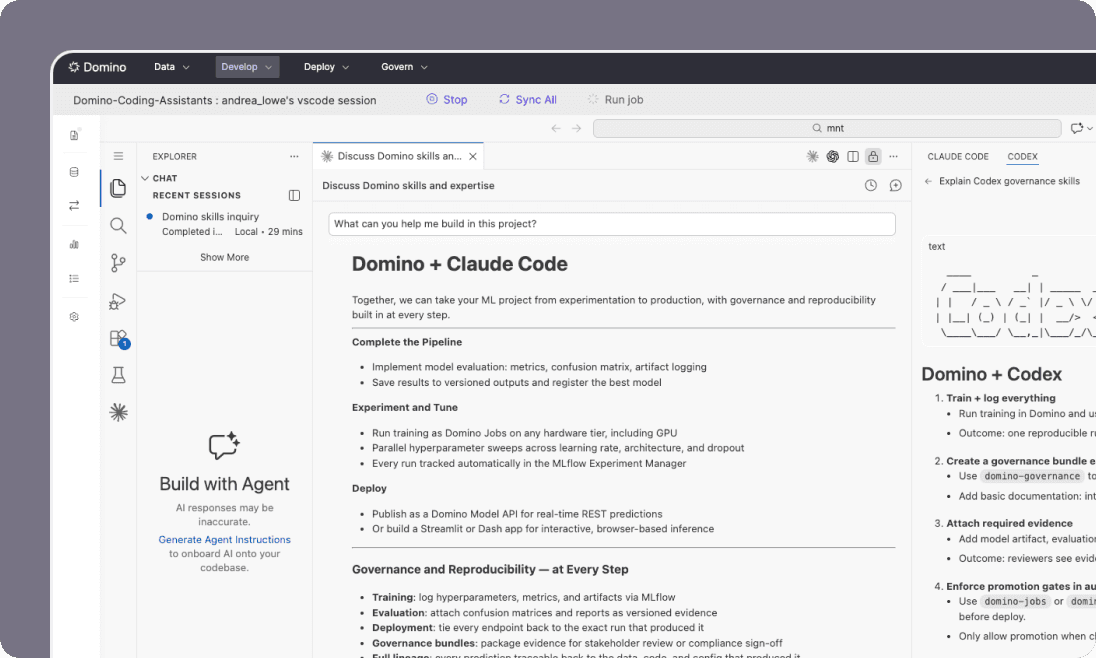Close the Discuss Domino skills tab
The height and width of the screenshot is (658, 1096).
tap(473, 157)
